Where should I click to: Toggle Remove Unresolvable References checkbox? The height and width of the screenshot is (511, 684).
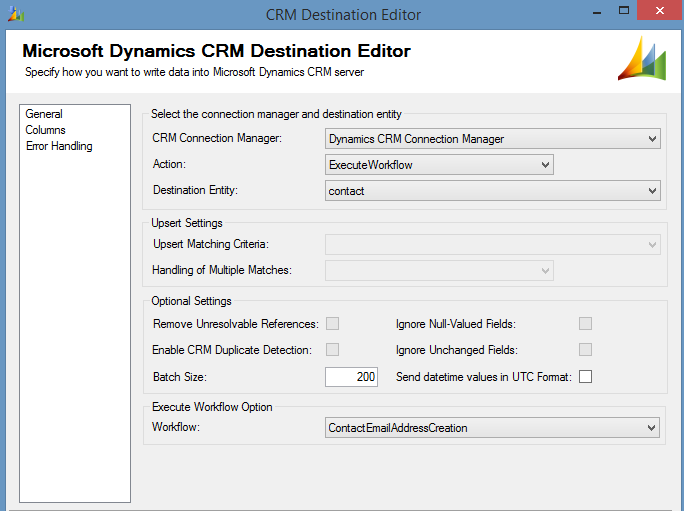click(x=332, y=324)
